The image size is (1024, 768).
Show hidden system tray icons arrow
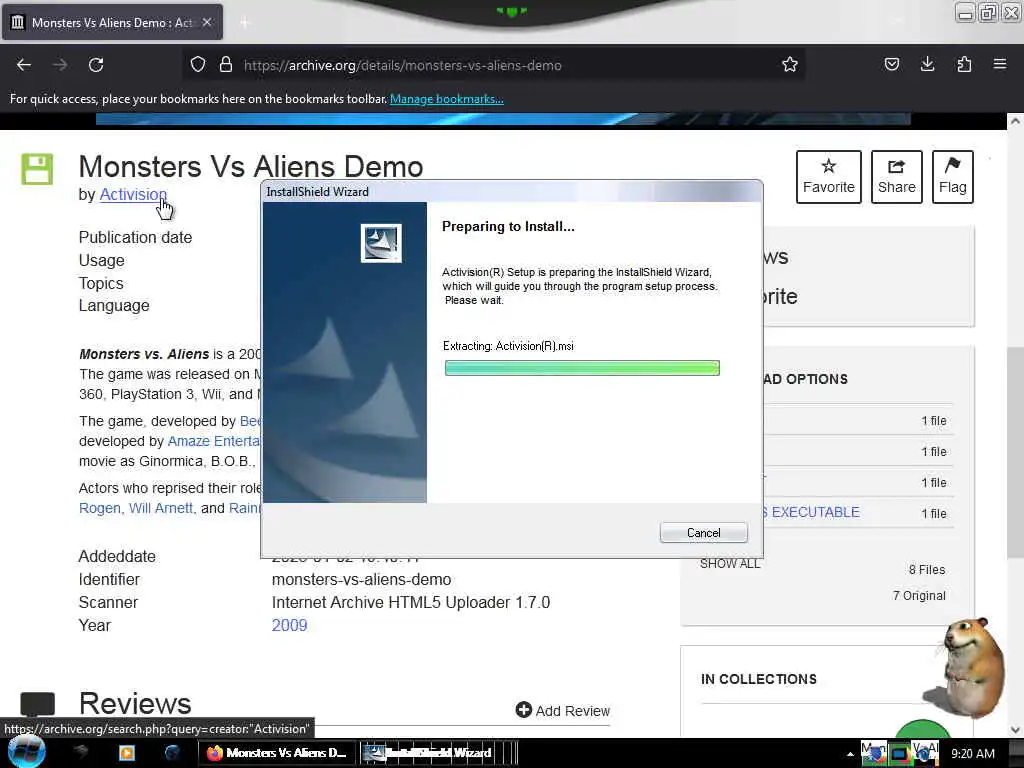coord(850,754)
